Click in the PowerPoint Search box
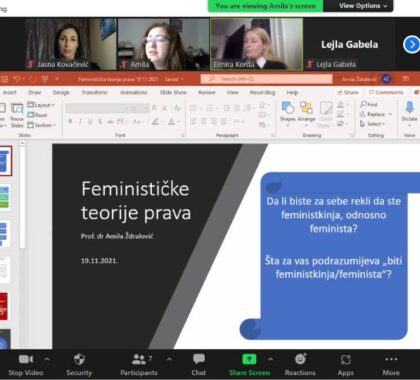 (x=266, y=79)
